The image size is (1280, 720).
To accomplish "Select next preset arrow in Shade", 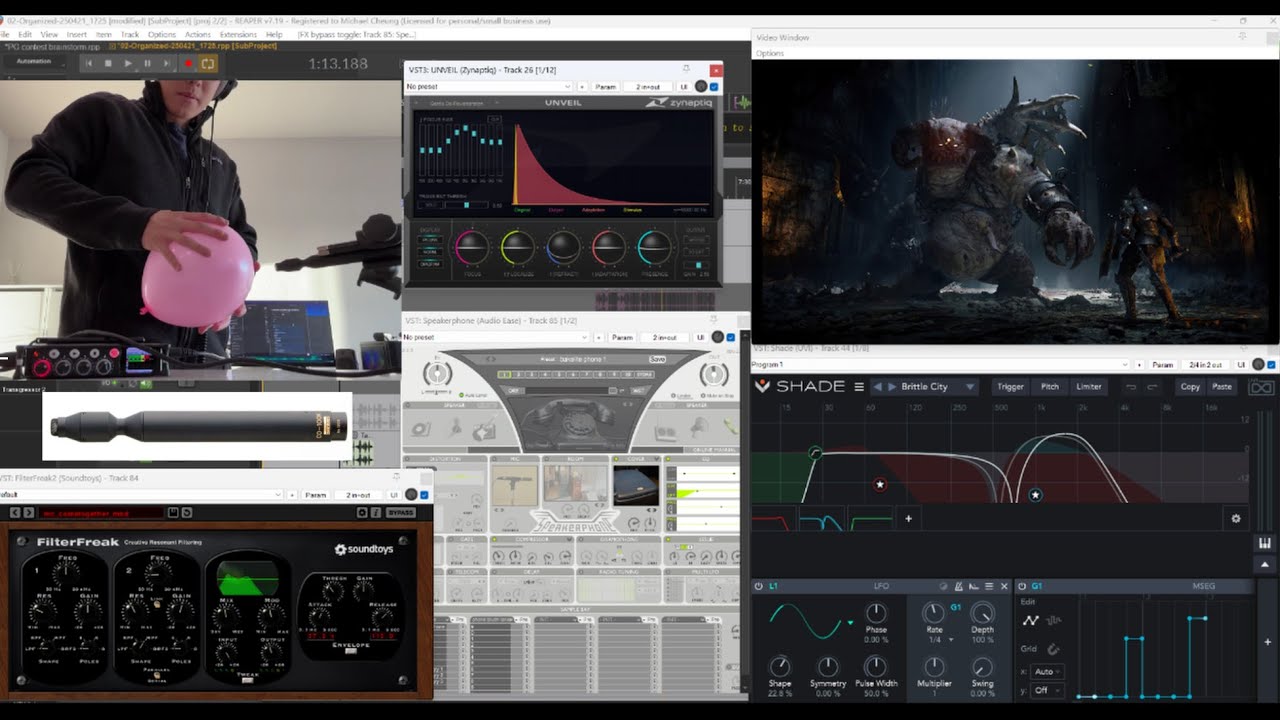I will coord(892,386).
